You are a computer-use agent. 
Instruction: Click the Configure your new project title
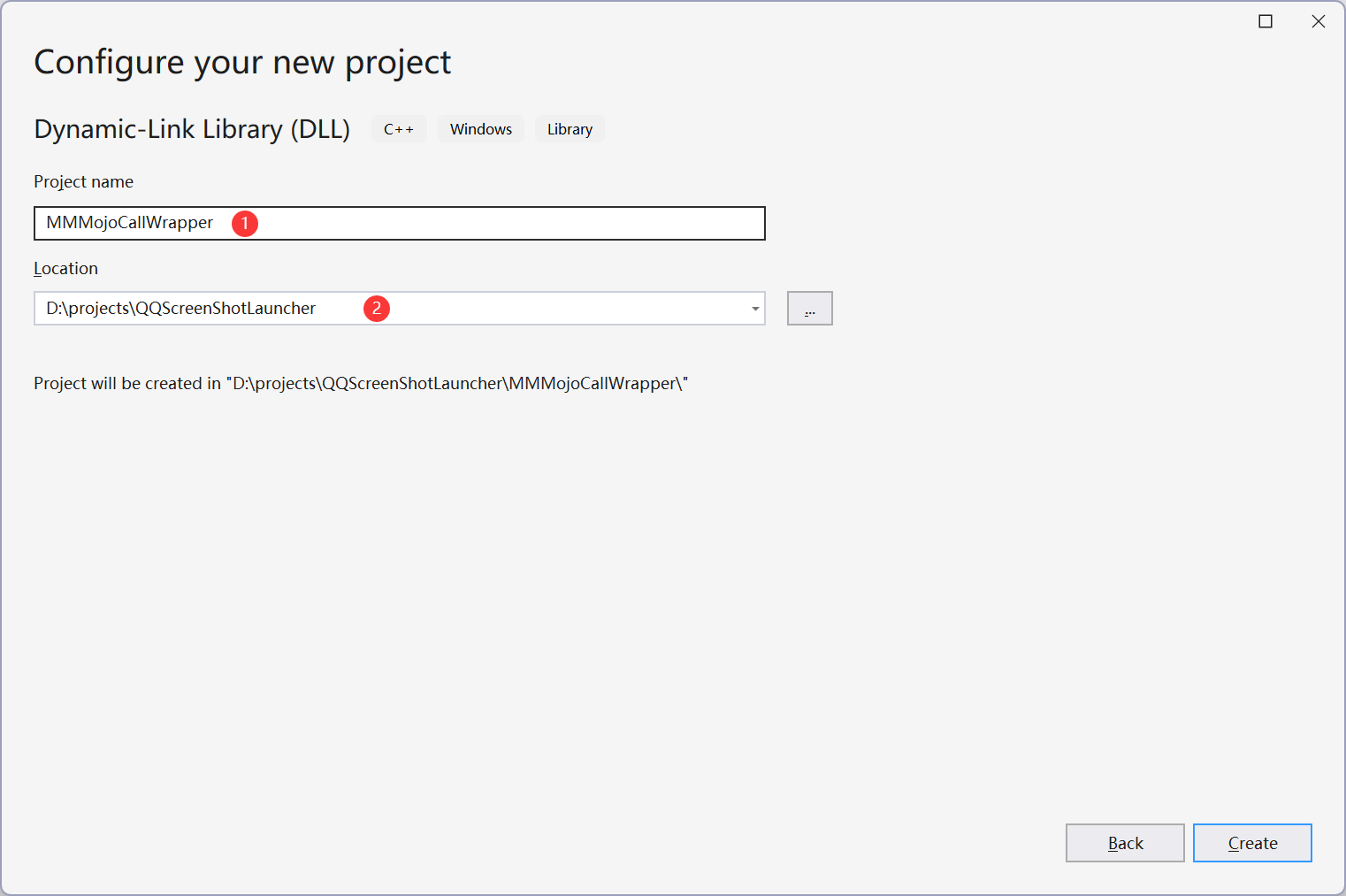point(242,63)
